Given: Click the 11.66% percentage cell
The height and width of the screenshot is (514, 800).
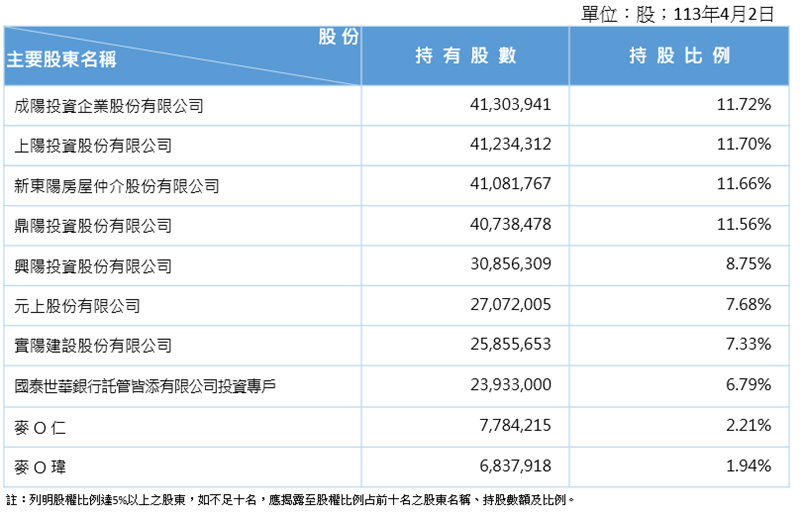Looking at the screenshot, I should (744, 184).
